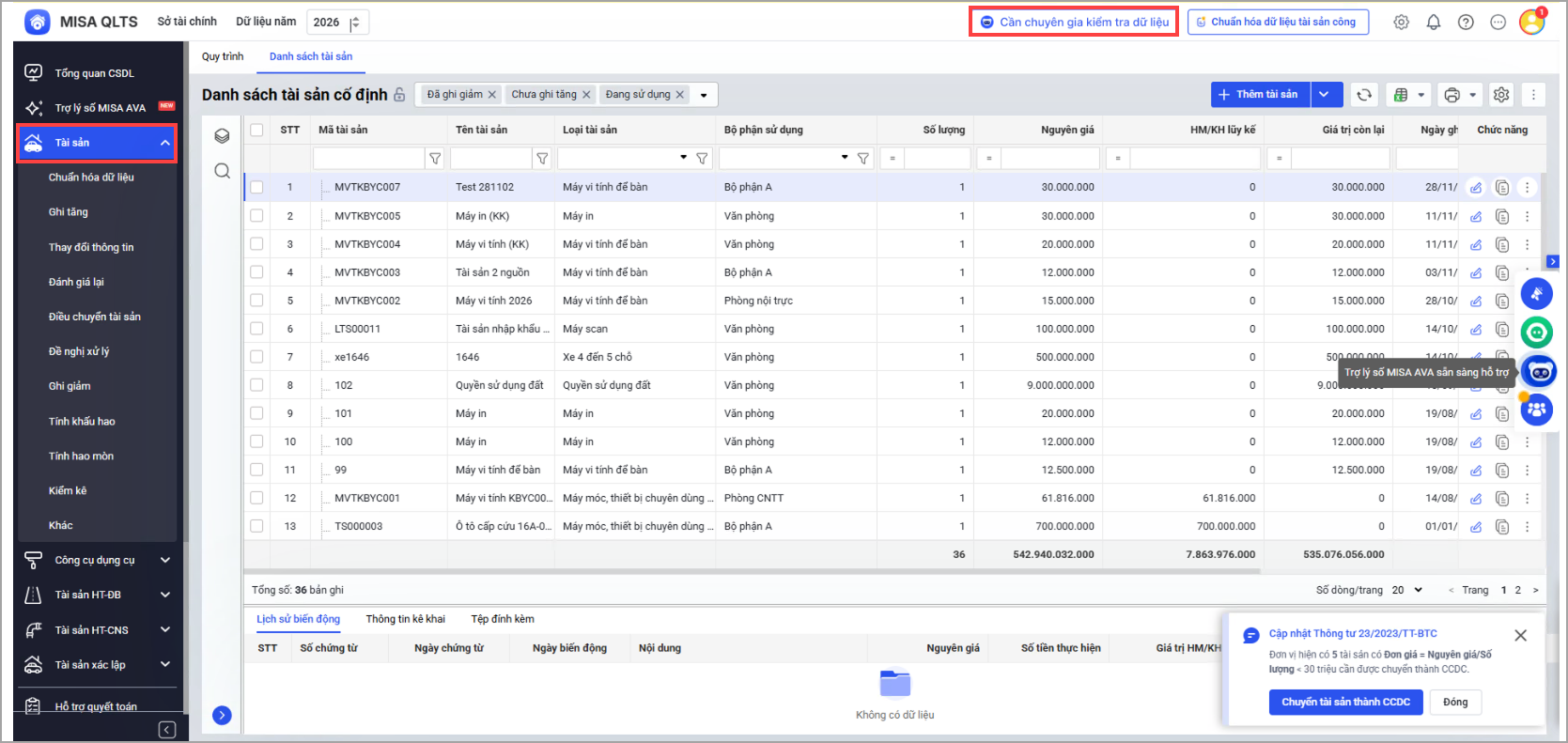Click the table settings gear icon
Image resolution: width=1568 pixels, height=743 pixels.
point(1501,95)
